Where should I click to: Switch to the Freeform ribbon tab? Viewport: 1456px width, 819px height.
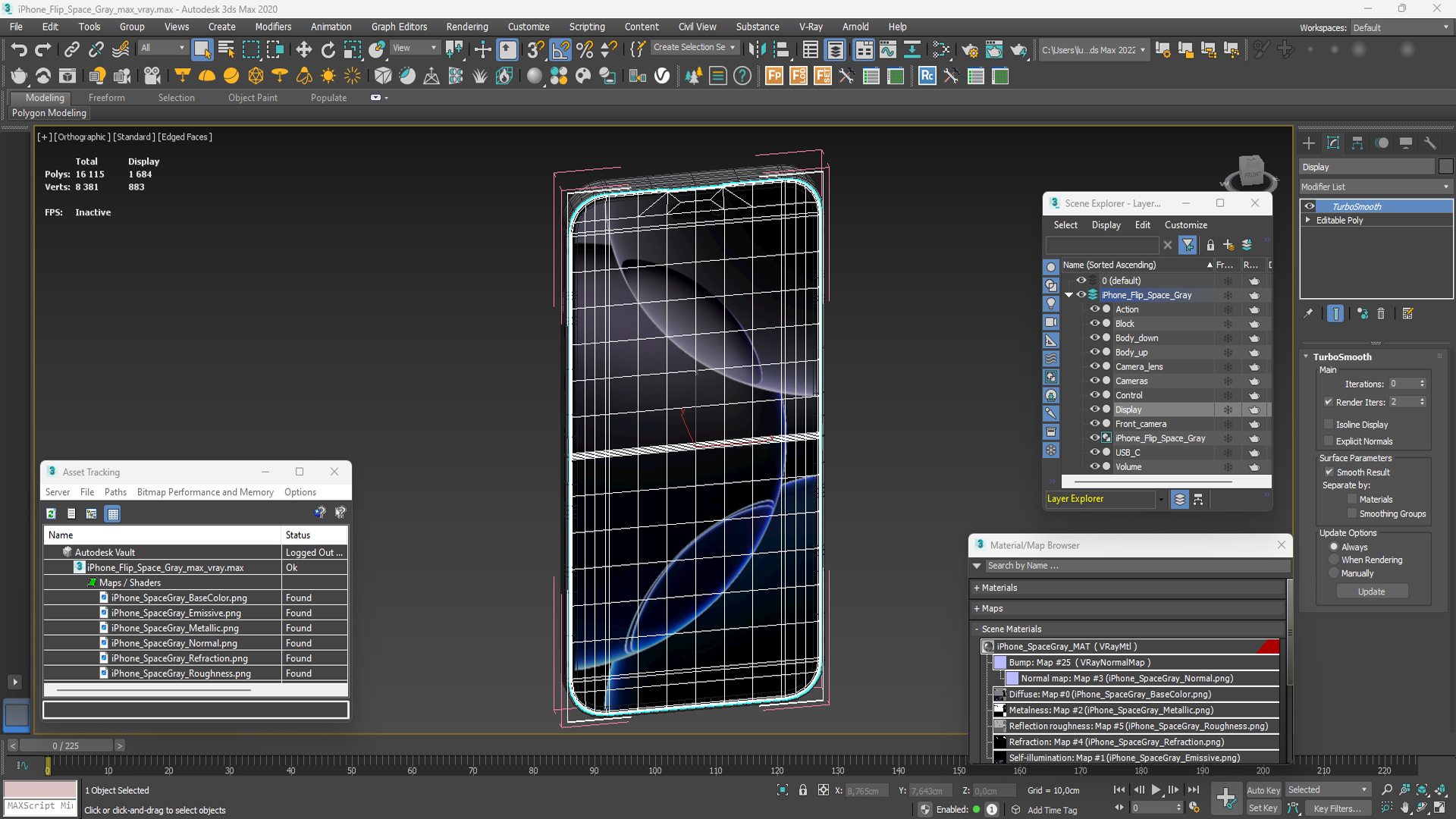click(x=106, y=98)
